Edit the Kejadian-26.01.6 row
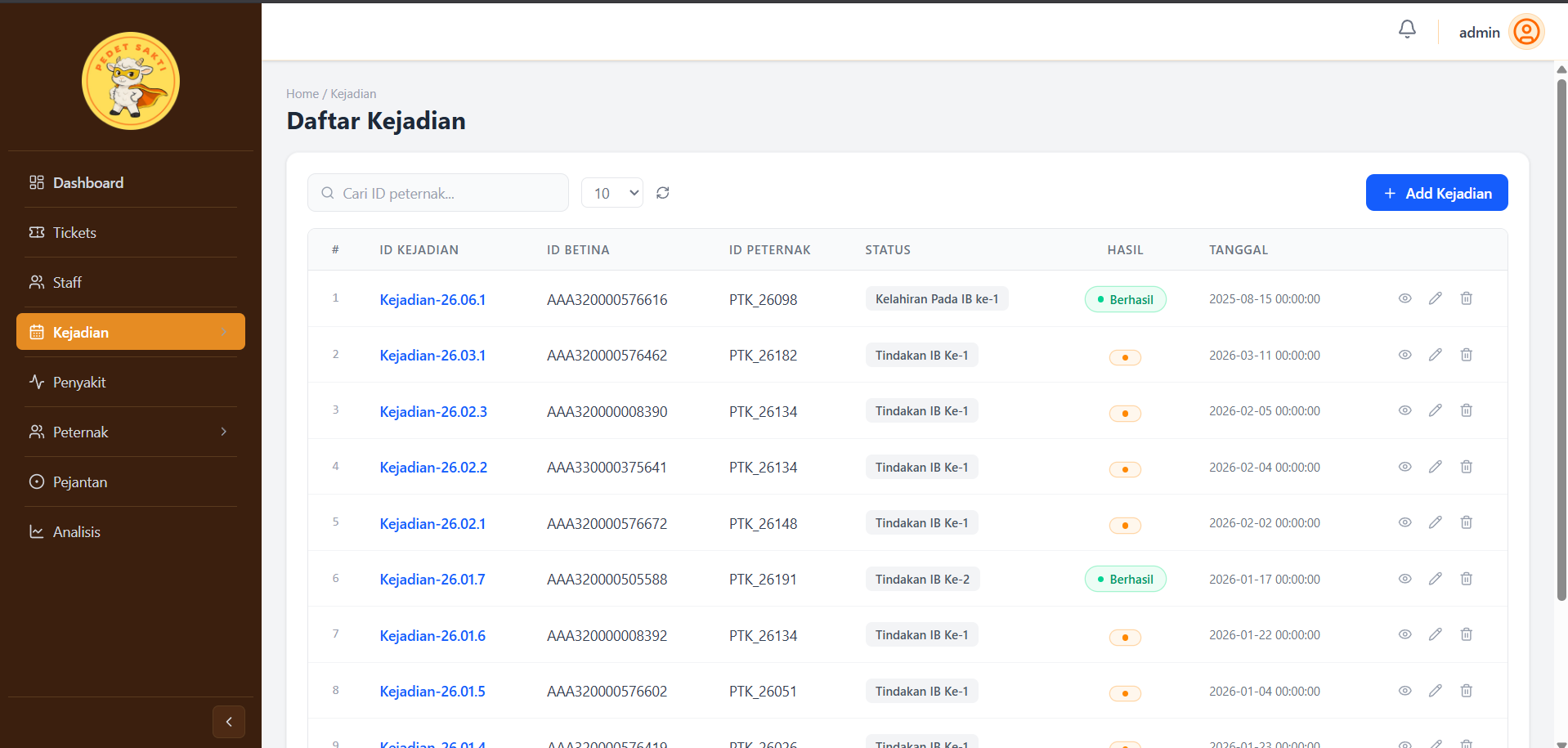The image size is (1568, 748). pyautogui.click(x=1436, y=634)
